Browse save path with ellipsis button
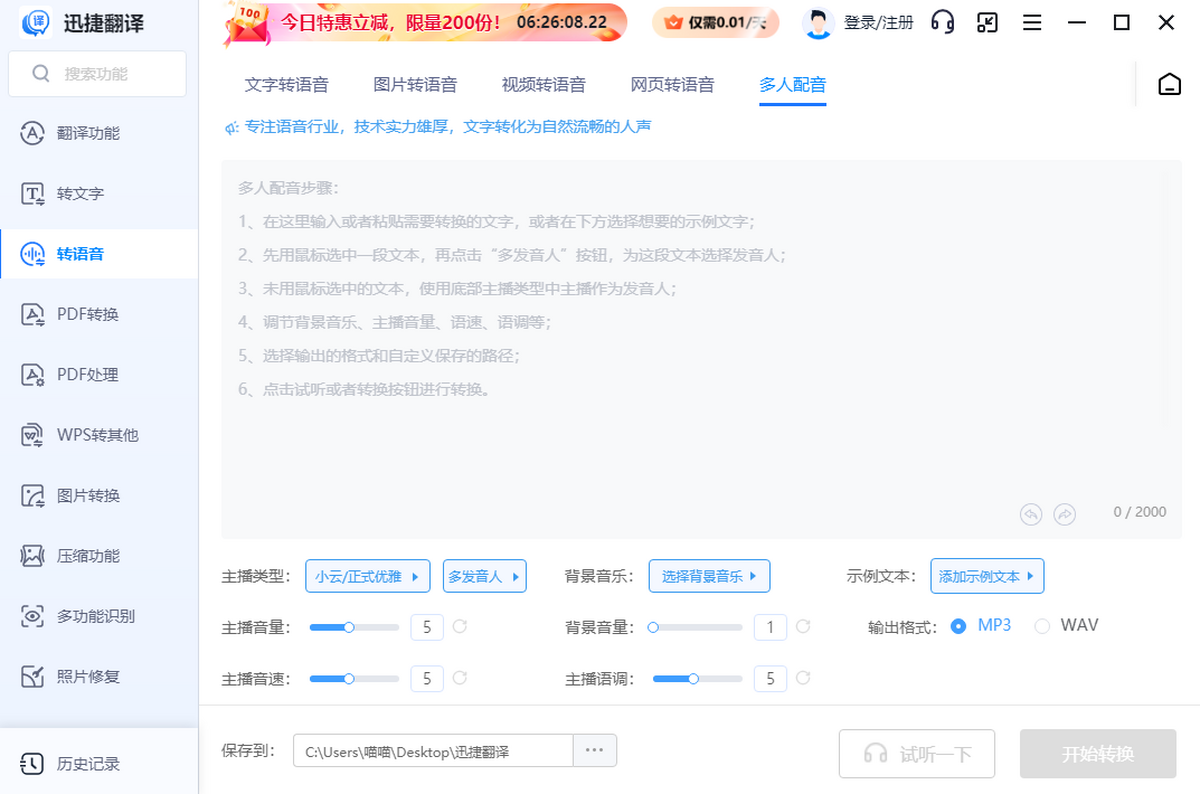The height and width of the screenshot is (794, 1200). coord(595,750)
